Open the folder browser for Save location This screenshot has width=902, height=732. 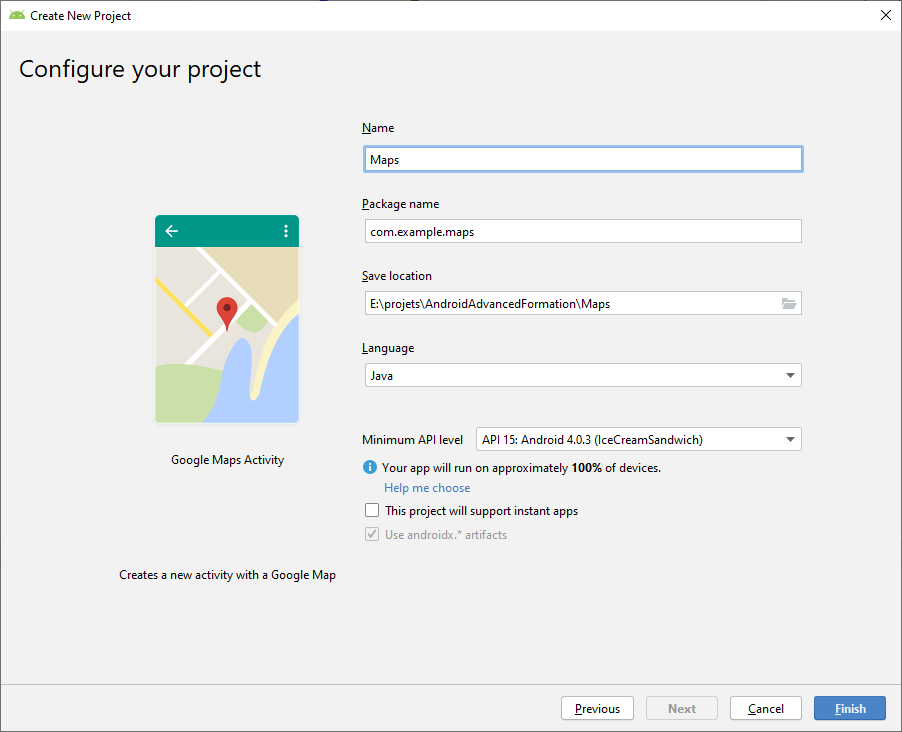coord(789,304)
